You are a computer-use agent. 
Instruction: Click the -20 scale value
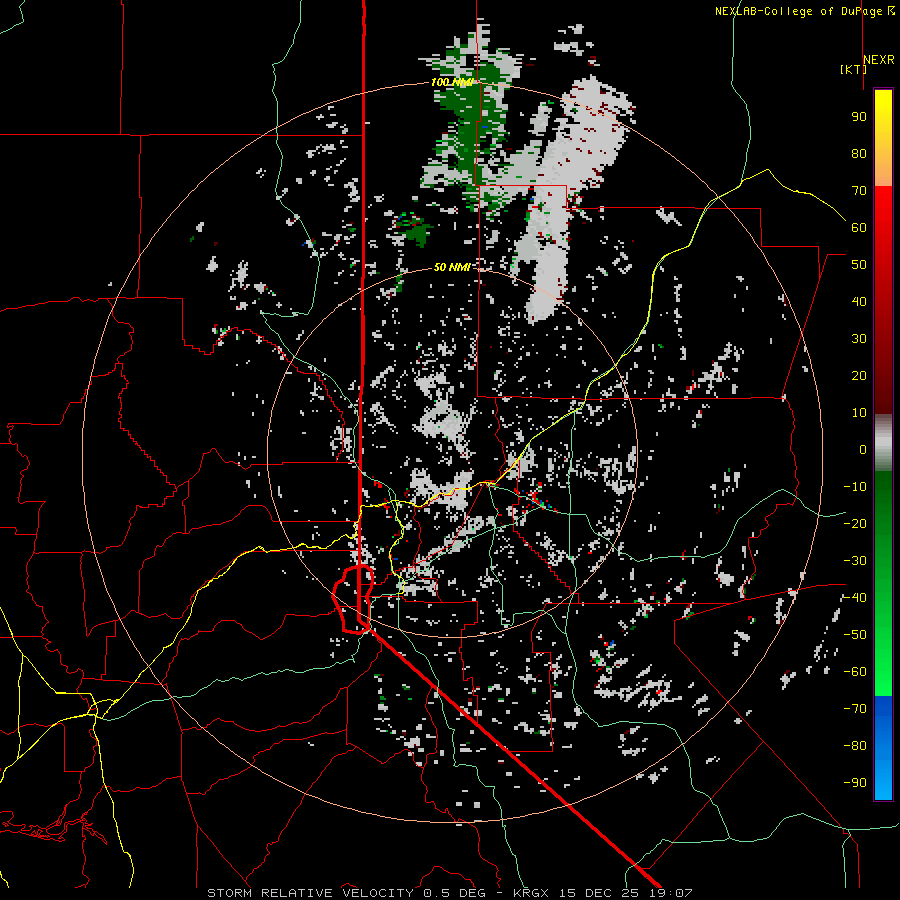(855, 524)
